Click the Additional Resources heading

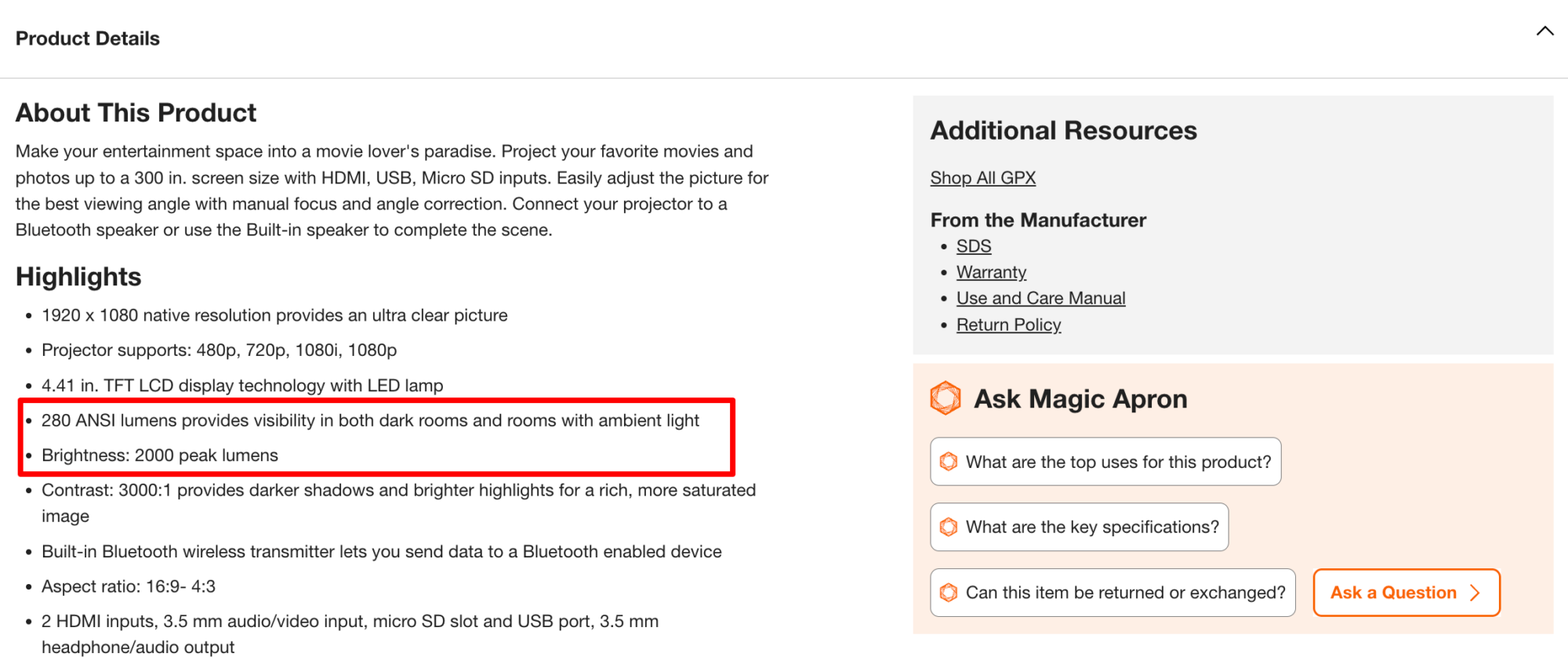(1063, 130)
